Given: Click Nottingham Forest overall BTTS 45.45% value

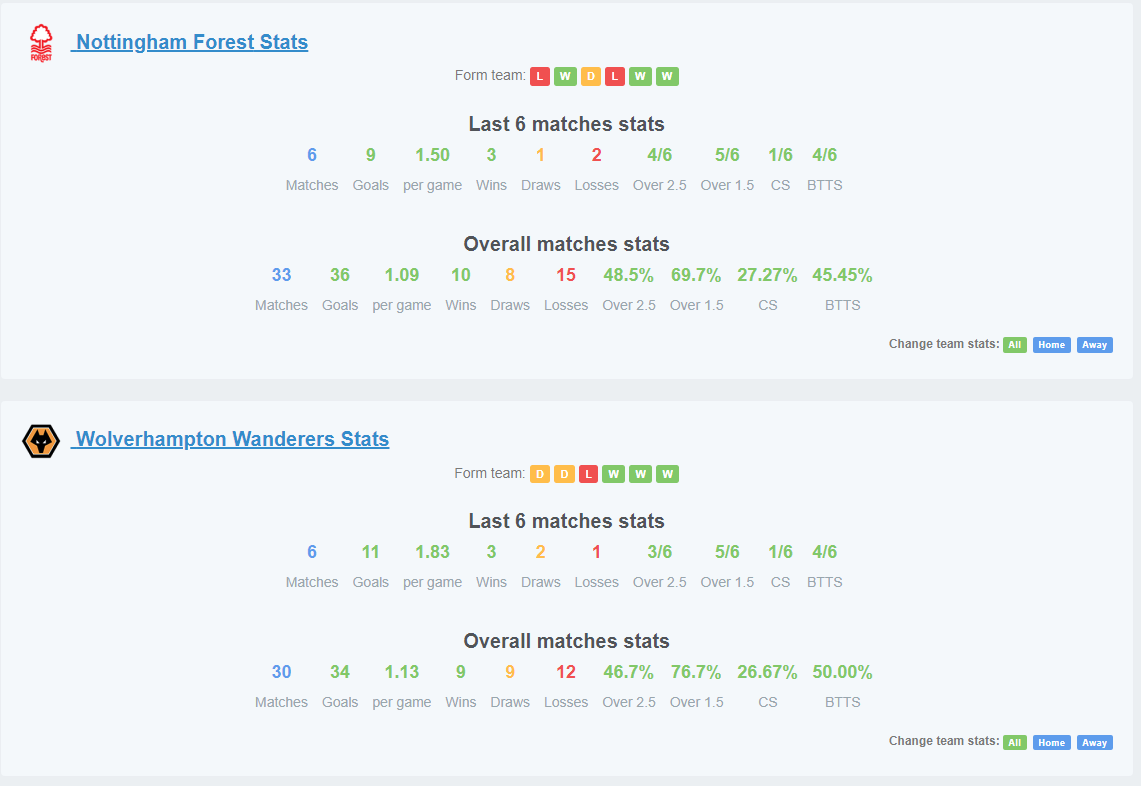Looking at the screenshot, I should 842,275.
